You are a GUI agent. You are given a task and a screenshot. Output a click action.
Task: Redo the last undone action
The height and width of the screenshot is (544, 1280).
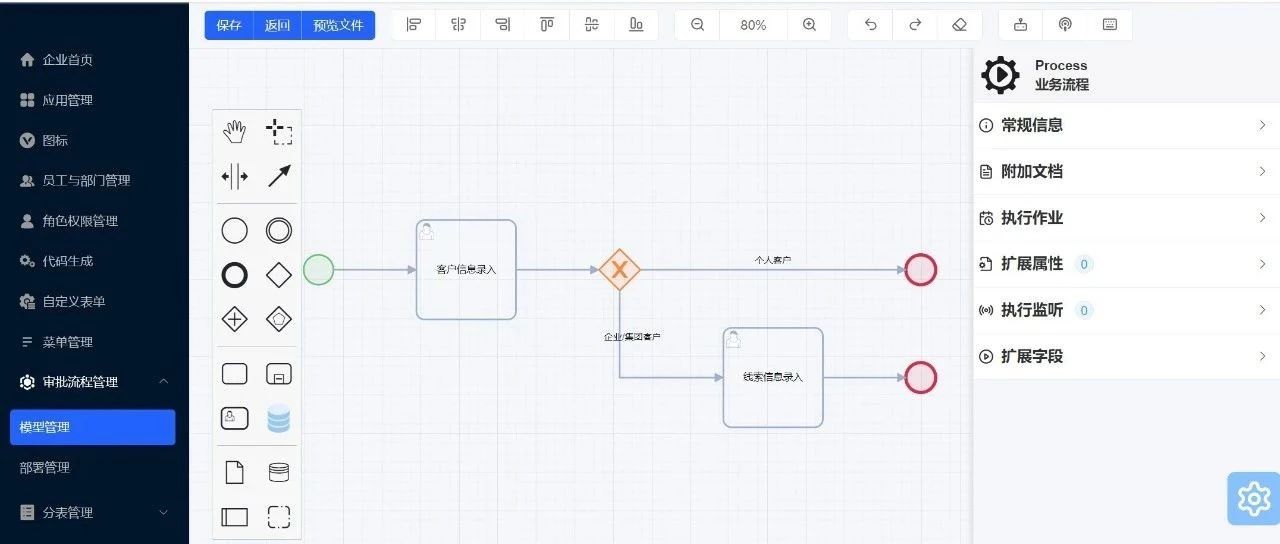pos(915,25)
